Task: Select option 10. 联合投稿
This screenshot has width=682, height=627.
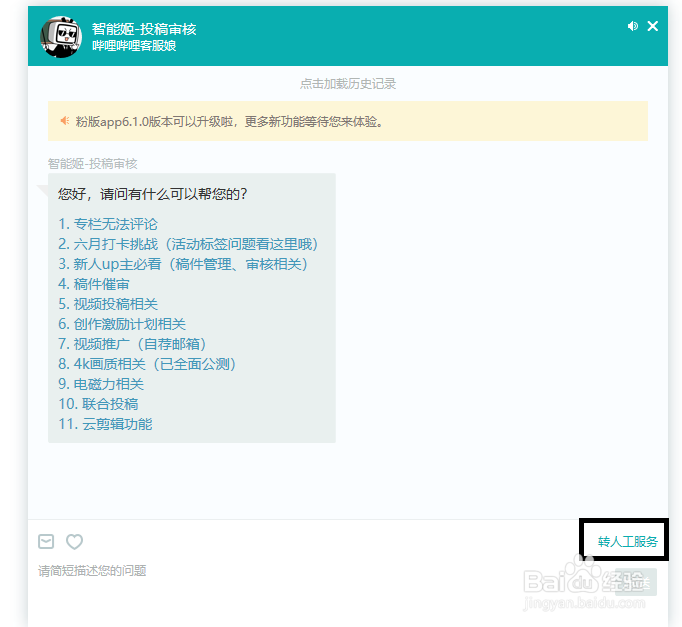Action: coord(98,404)
